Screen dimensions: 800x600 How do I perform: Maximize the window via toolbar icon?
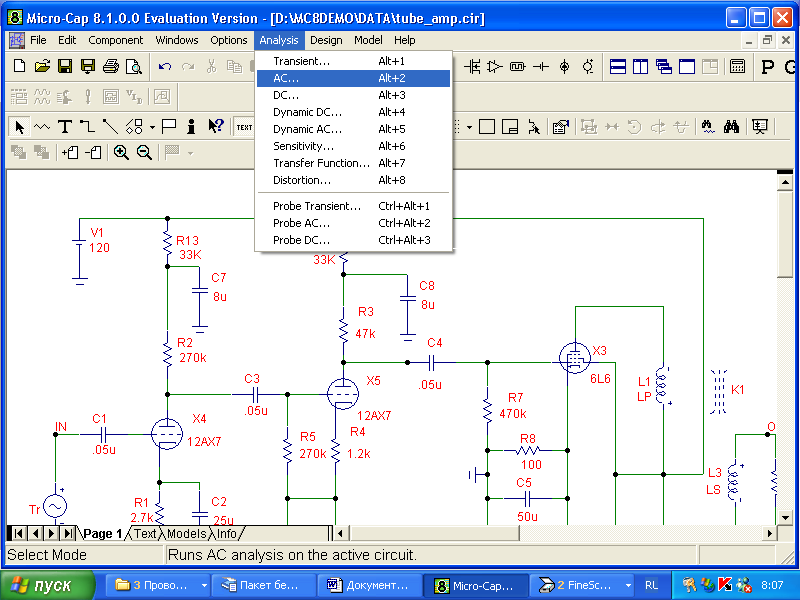[x=687, y=66]
